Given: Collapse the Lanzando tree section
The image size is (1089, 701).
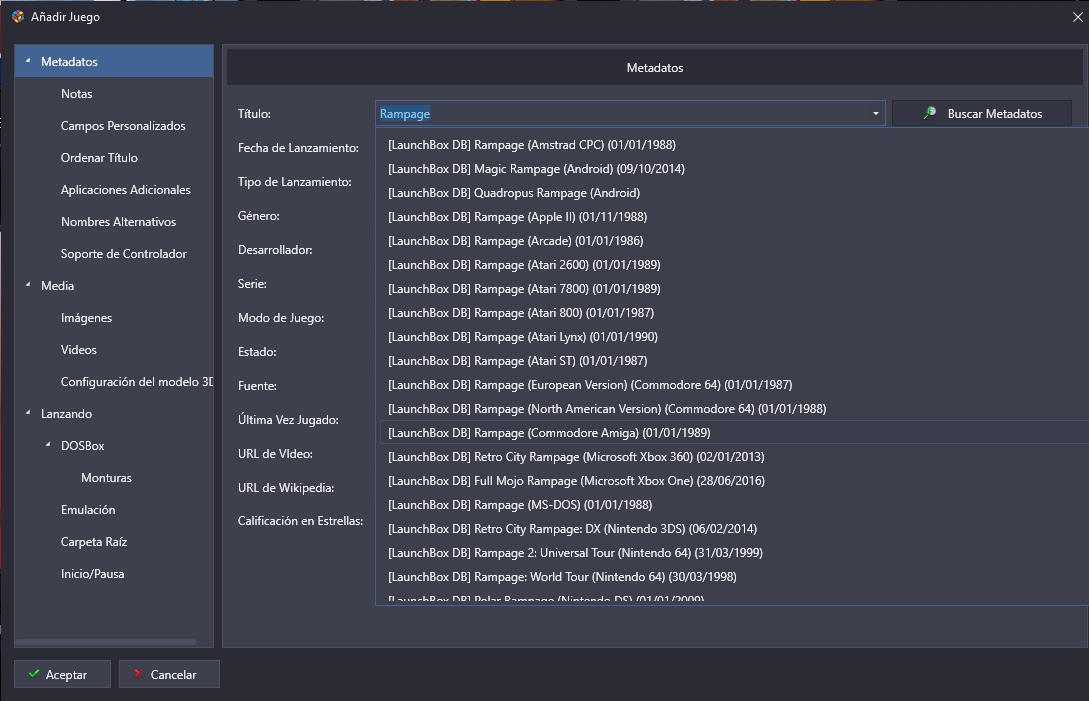Looking at the screenshot, I should click(x=28, y=413).
